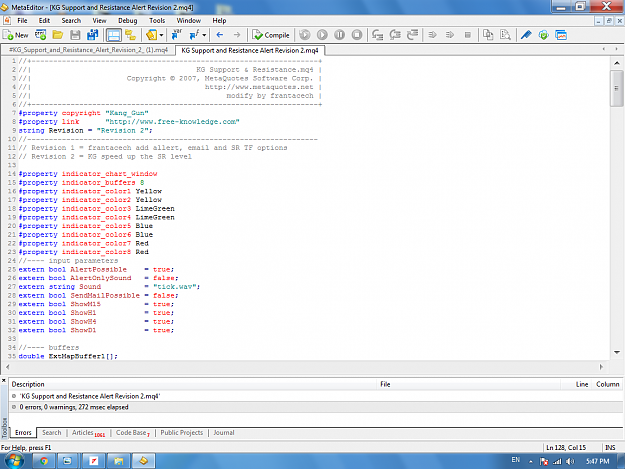Viewport: 625px width, 469px height.
Task: Click the find in files icon
Action: [505, 35]
